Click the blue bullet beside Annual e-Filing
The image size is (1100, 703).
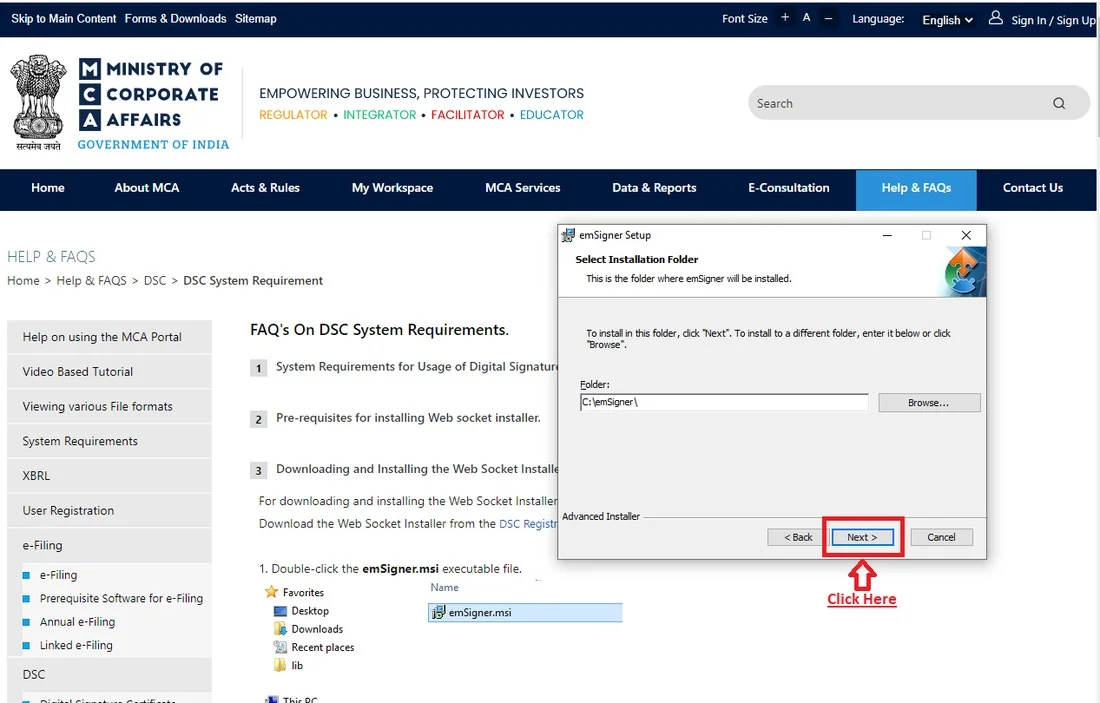(26, 622)
